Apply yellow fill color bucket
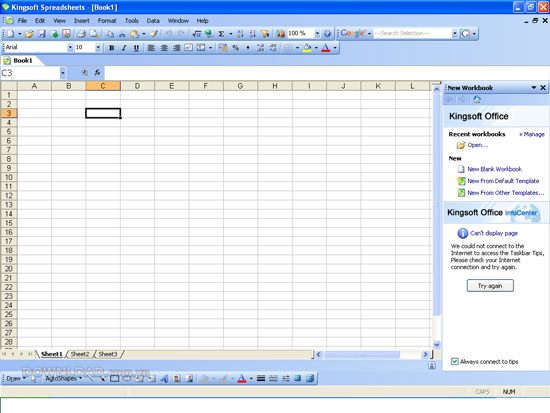550x413 pixels. [307, 48]
